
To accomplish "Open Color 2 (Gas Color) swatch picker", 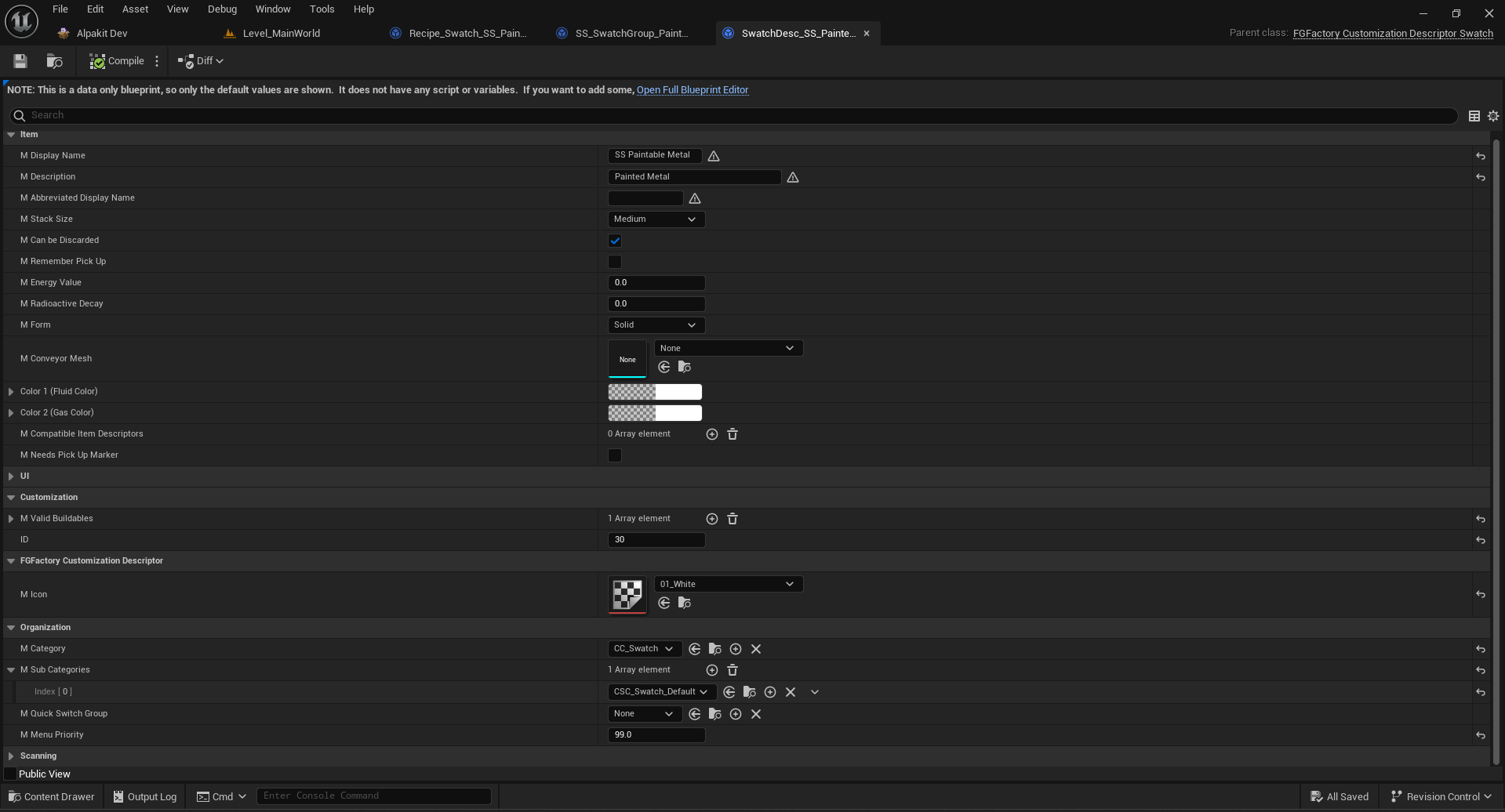I will [655, 413].
